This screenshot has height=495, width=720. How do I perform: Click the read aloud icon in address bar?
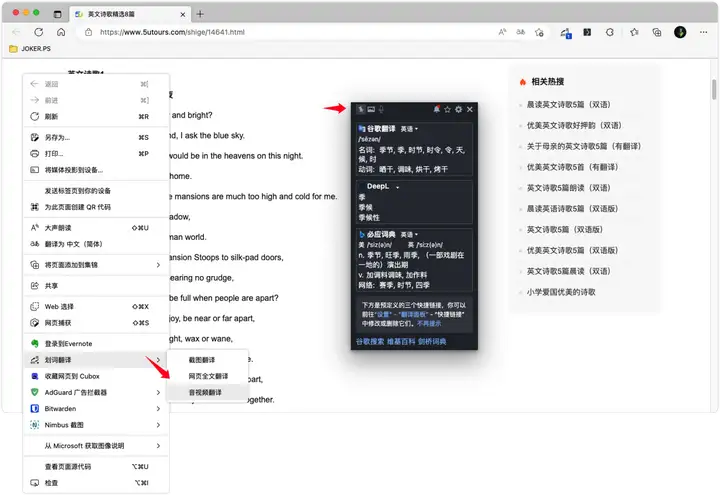(x=502, y=32)
